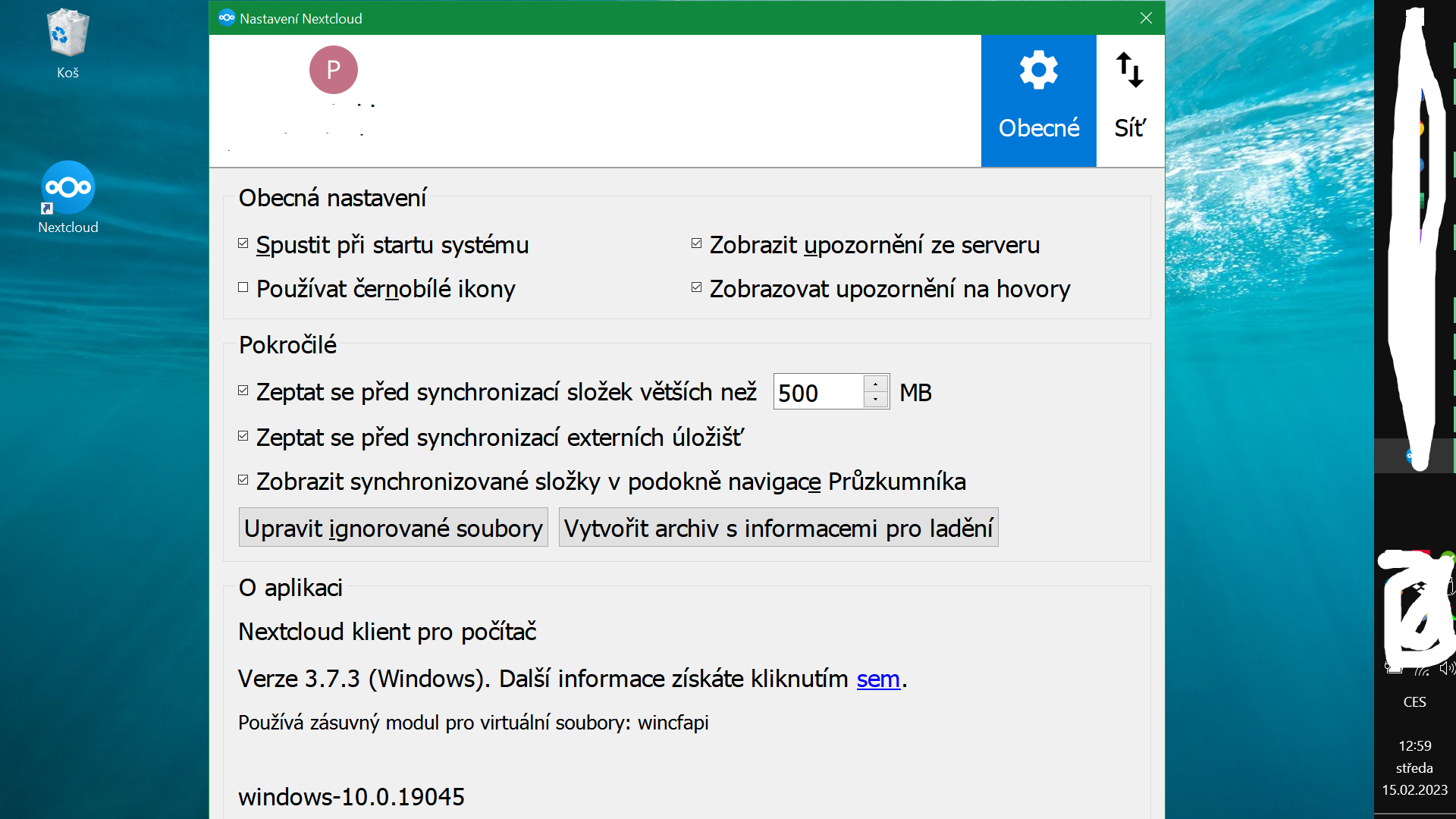Click the CES language indicator in the taskbar
The width and height of the screenshot is (1456, 819).
[1414, 702]
